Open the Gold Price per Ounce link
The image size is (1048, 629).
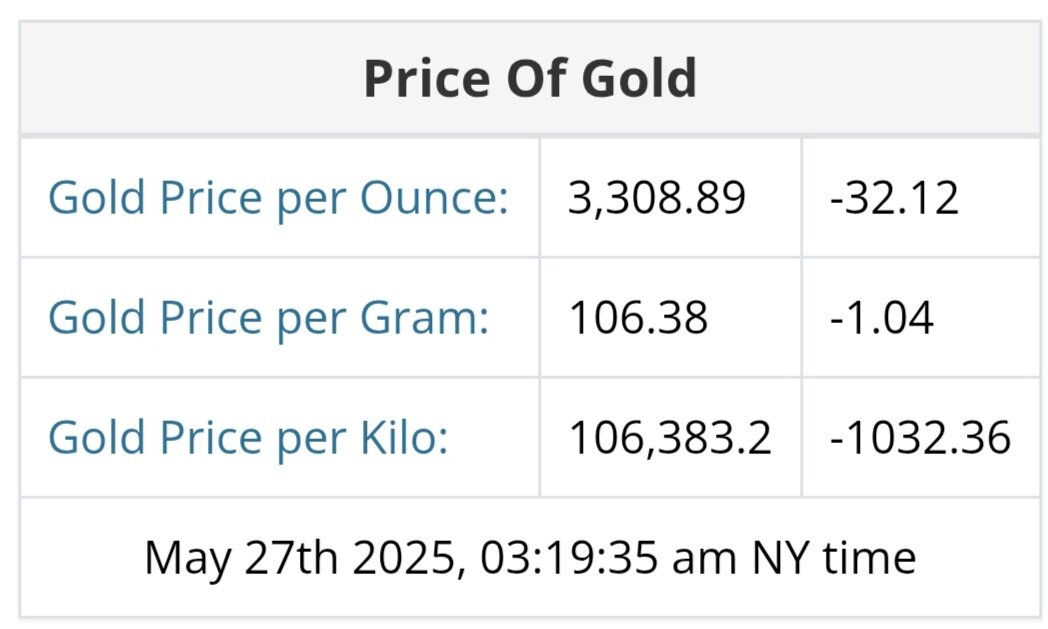(x=278, y=198)
